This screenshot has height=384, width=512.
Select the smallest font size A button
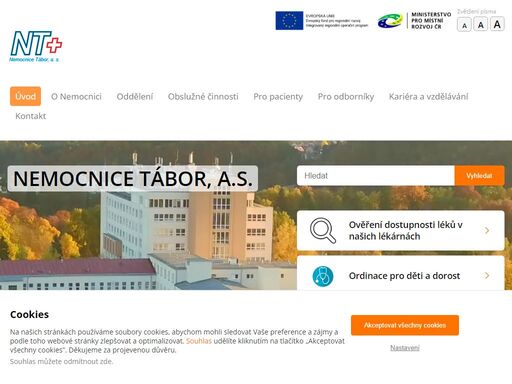464,25
